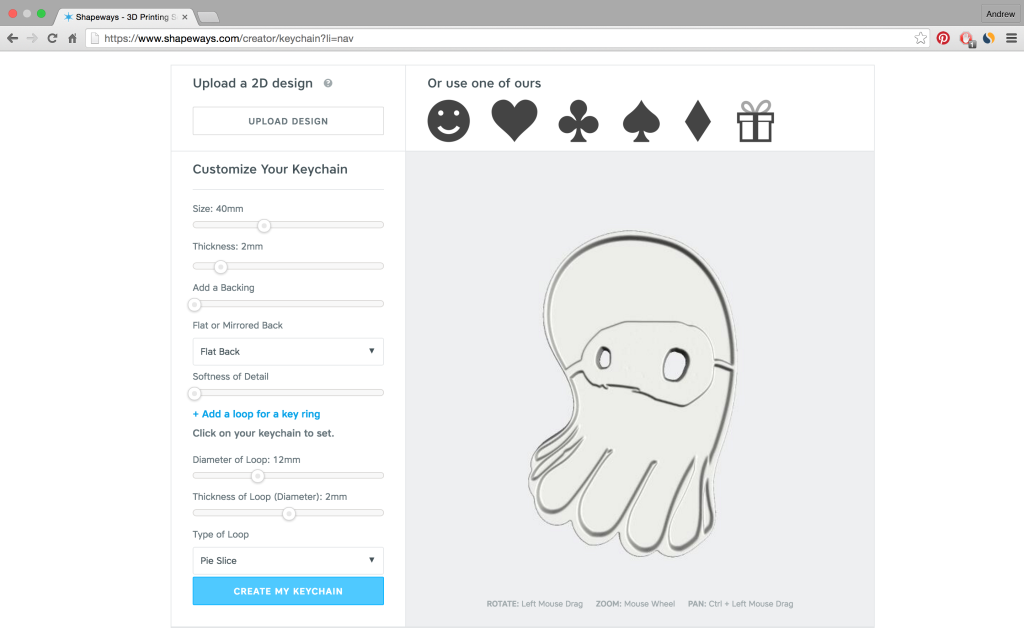Click the ZOOM: Mouse Wheel hint

(635, 604)
